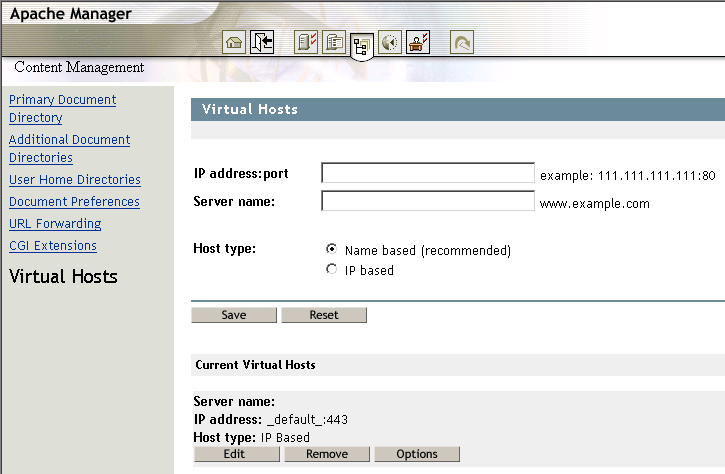The image size is (725, 474).
Task: Remove the _default_:443 virtual host
Action: [x=327, y=454]
